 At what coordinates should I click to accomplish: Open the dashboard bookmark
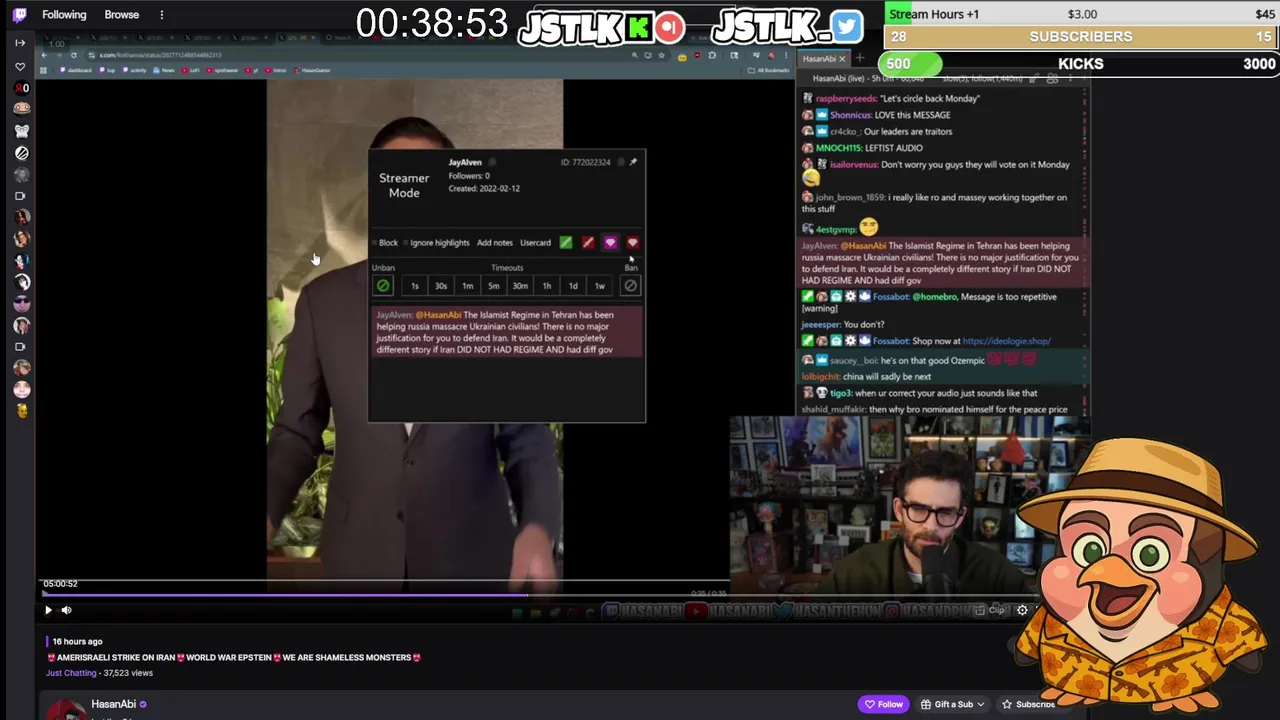click(76, 71)
